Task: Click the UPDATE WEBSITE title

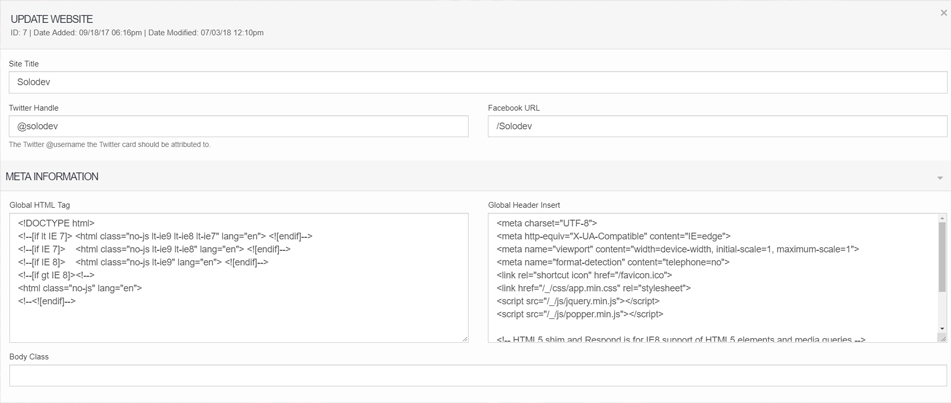Action: coord(52,19)
